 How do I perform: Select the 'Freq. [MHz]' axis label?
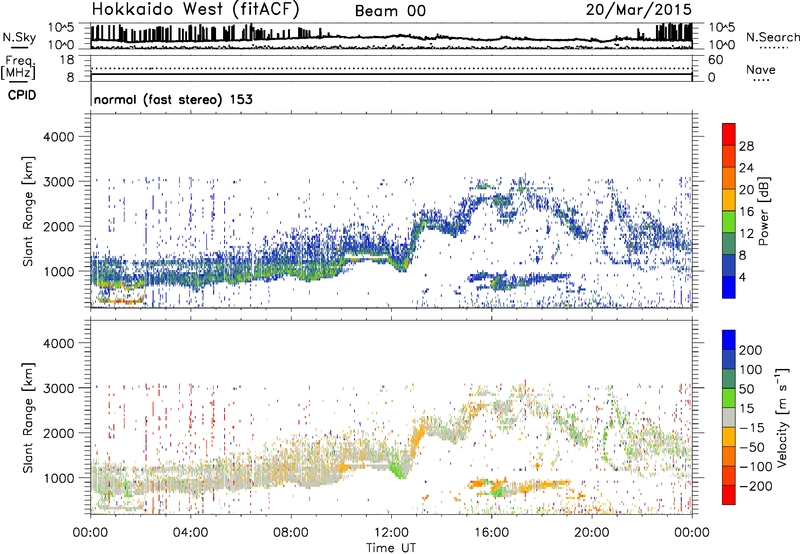[x=18, y=68]
